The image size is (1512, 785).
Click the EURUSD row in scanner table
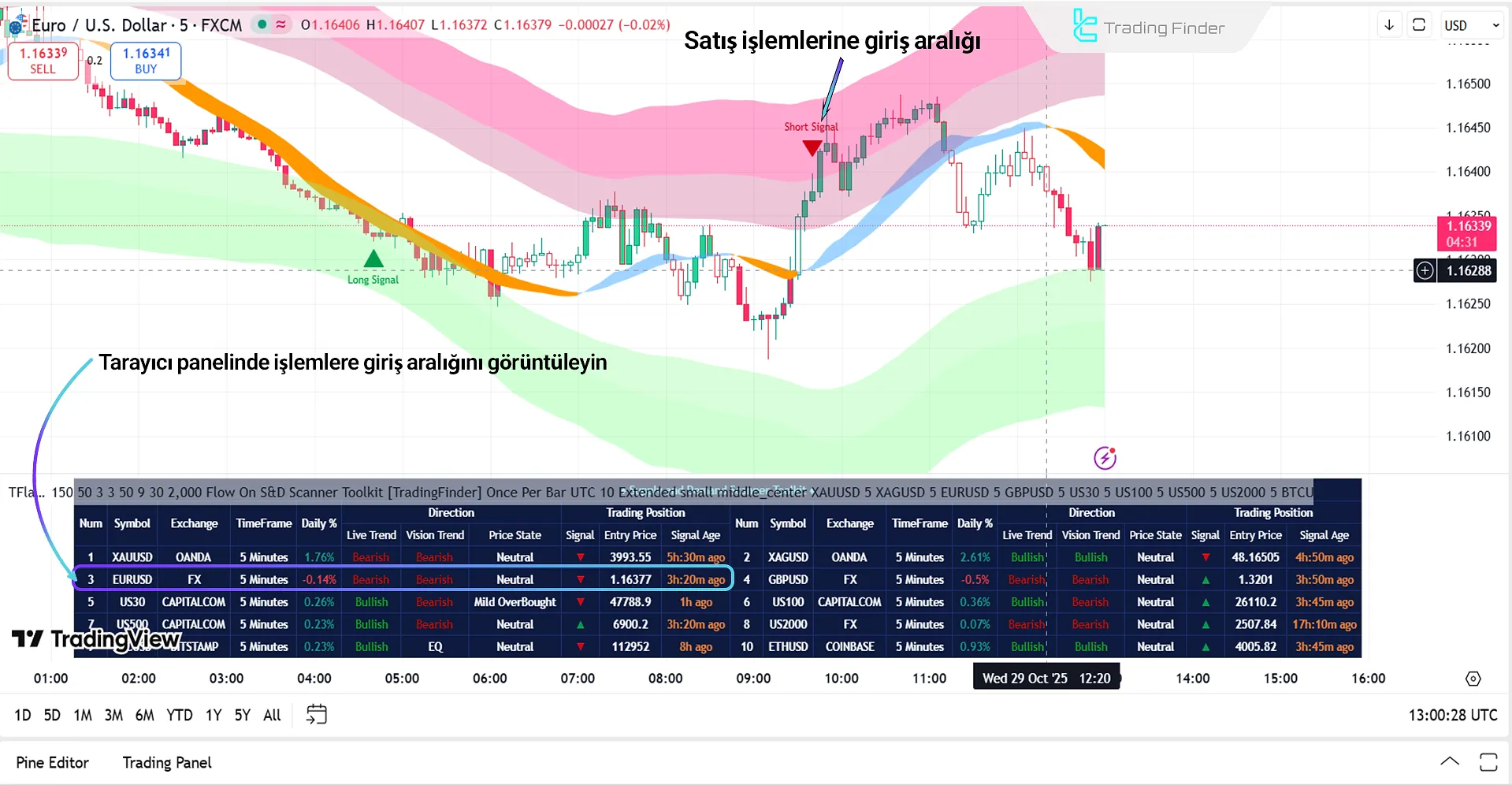pyautogui.click(x=132, y=579)
